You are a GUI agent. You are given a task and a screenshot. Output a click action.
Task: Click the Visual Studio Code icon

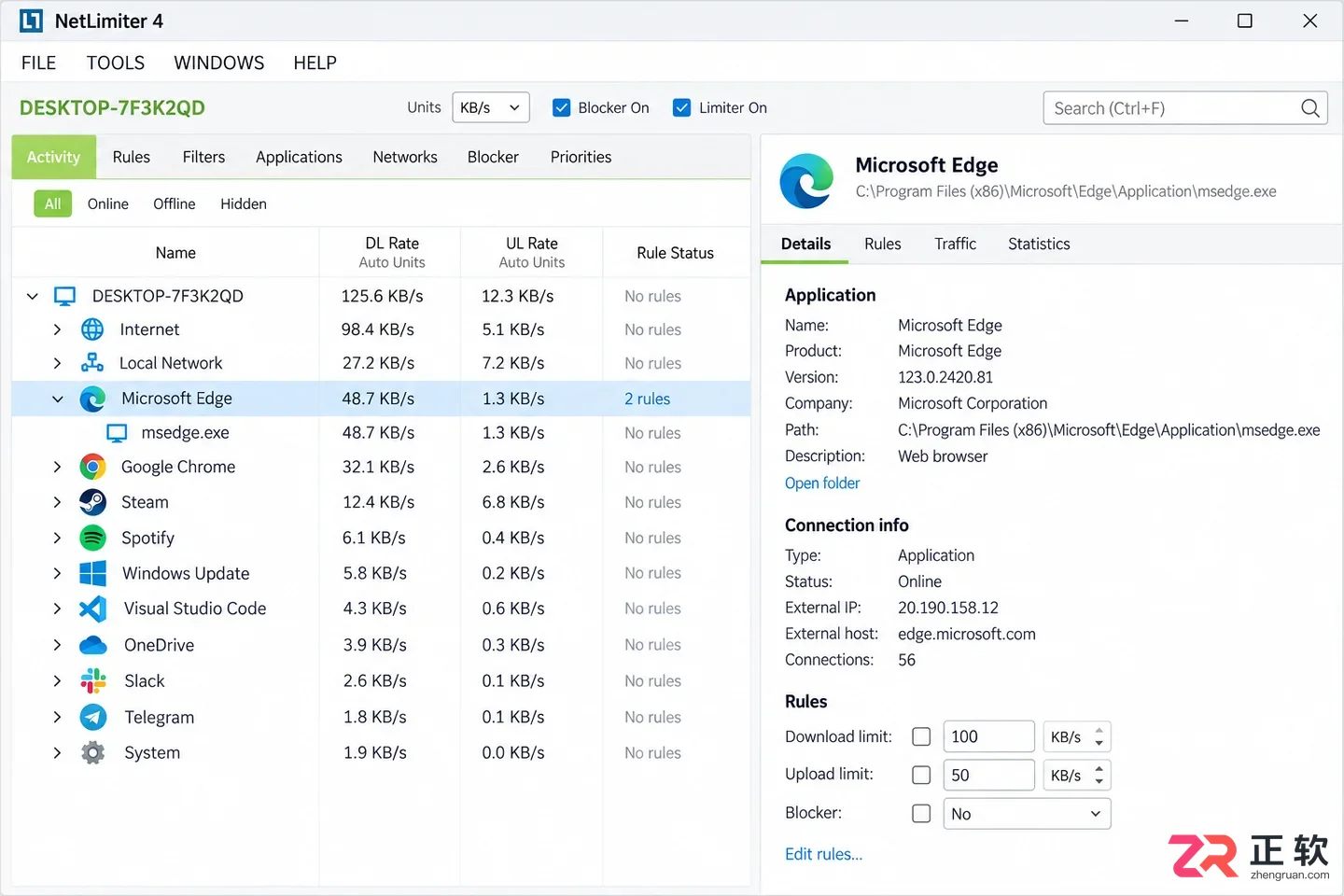[92, 609]
